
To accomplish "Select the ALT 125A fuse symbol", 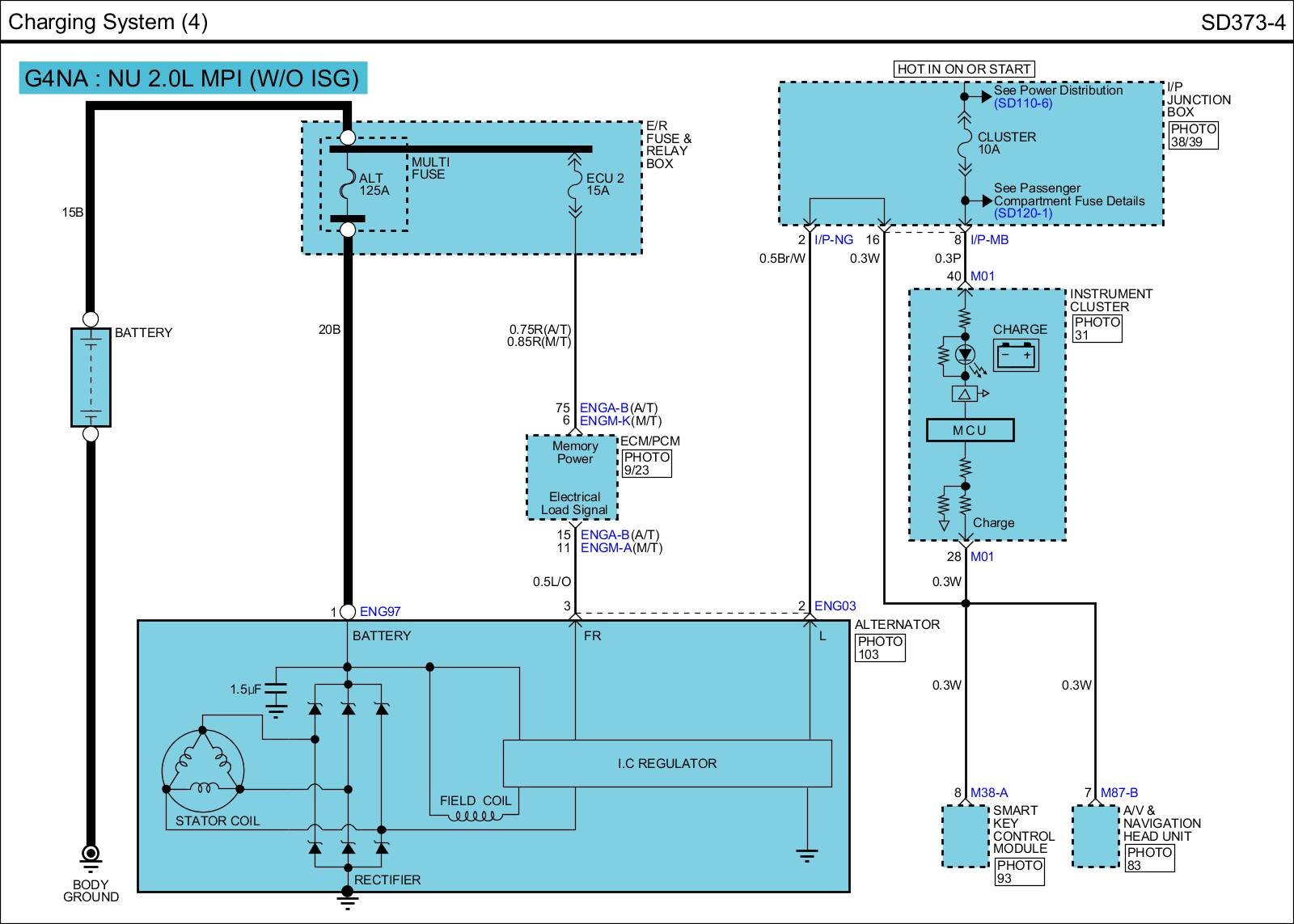I will point(347,184).
